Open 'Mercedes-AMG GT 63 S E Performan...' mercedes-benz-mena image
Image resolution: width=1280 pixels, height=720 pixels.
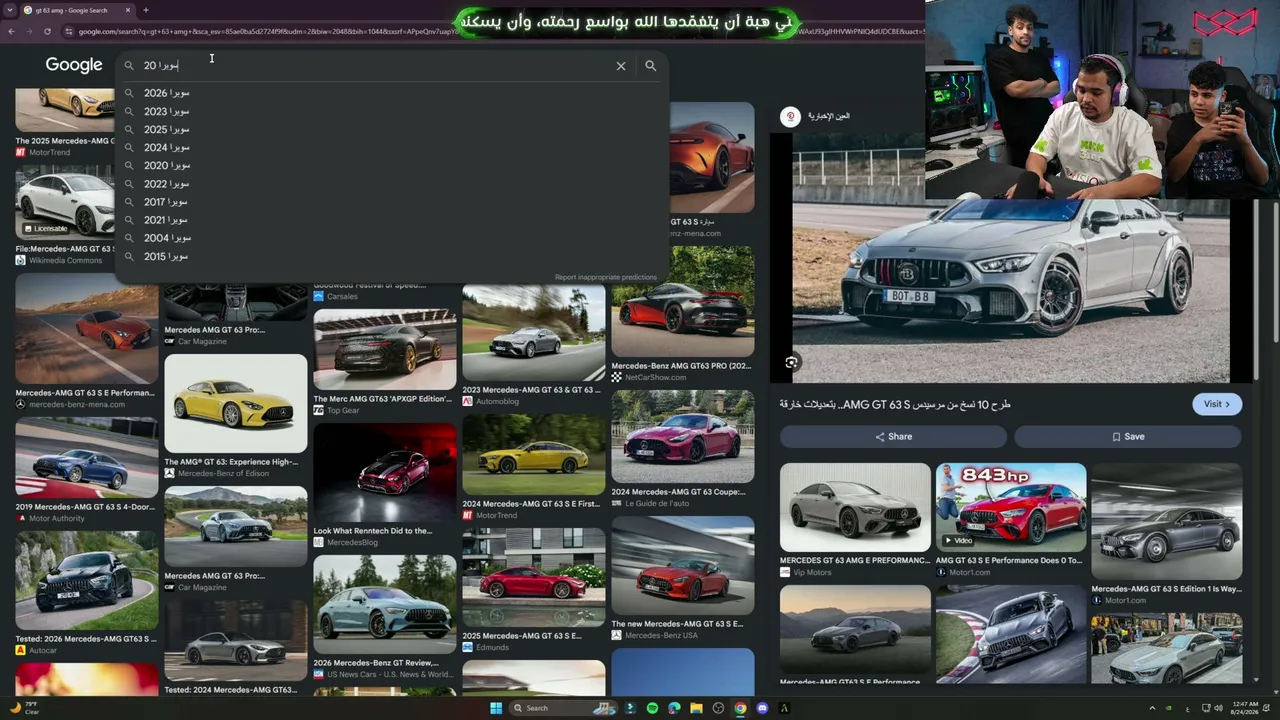[x=87, y=328]
